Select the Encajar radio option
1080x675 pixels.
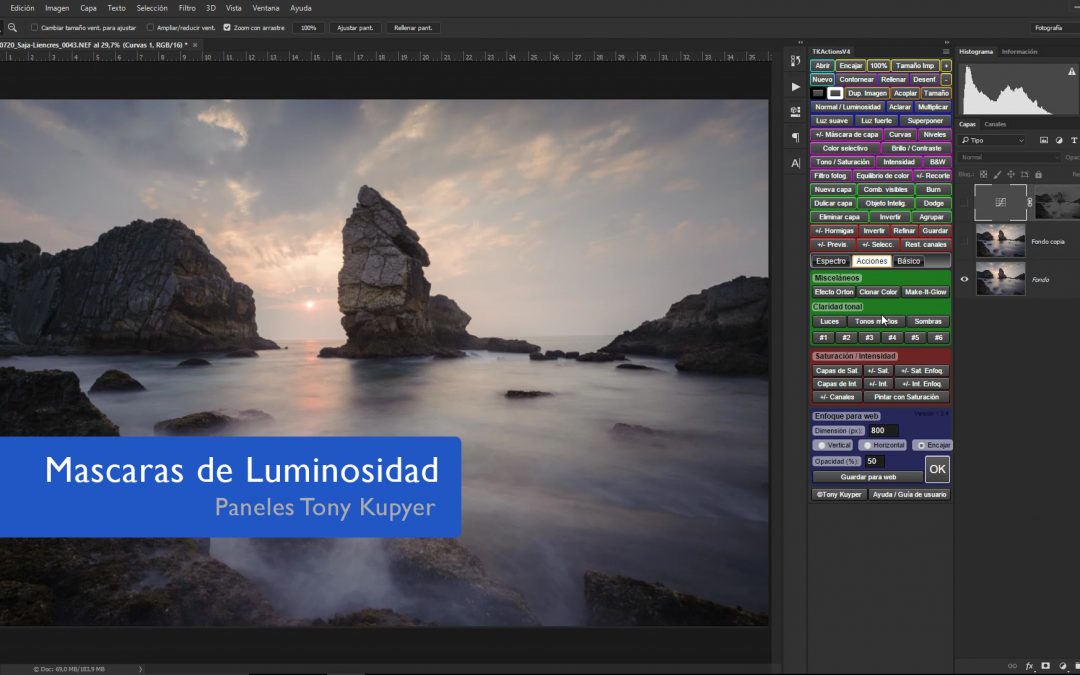pos(921,446)
